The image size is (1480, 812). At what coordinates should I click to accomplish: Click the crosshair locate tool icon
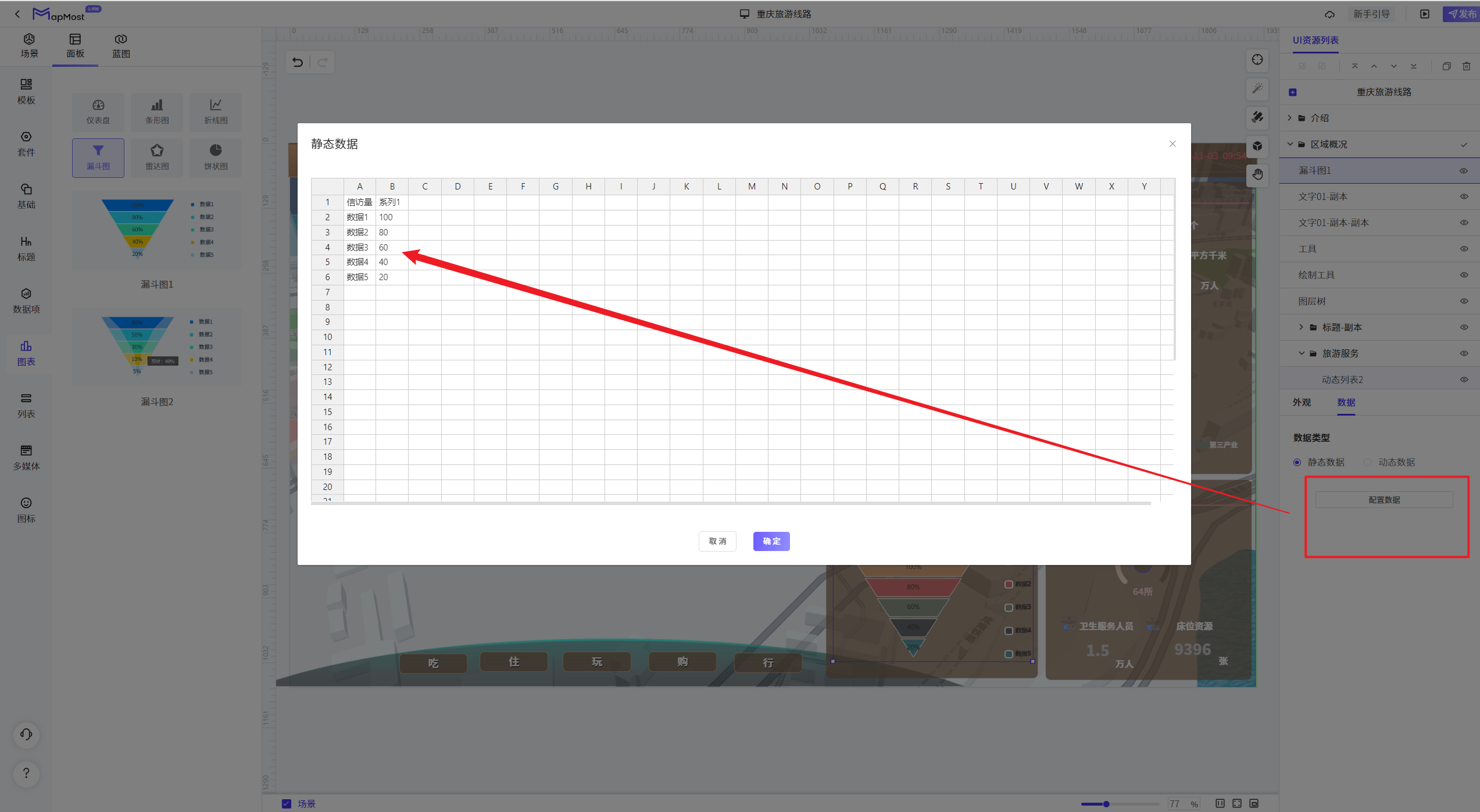click(x=1257, y=60)
